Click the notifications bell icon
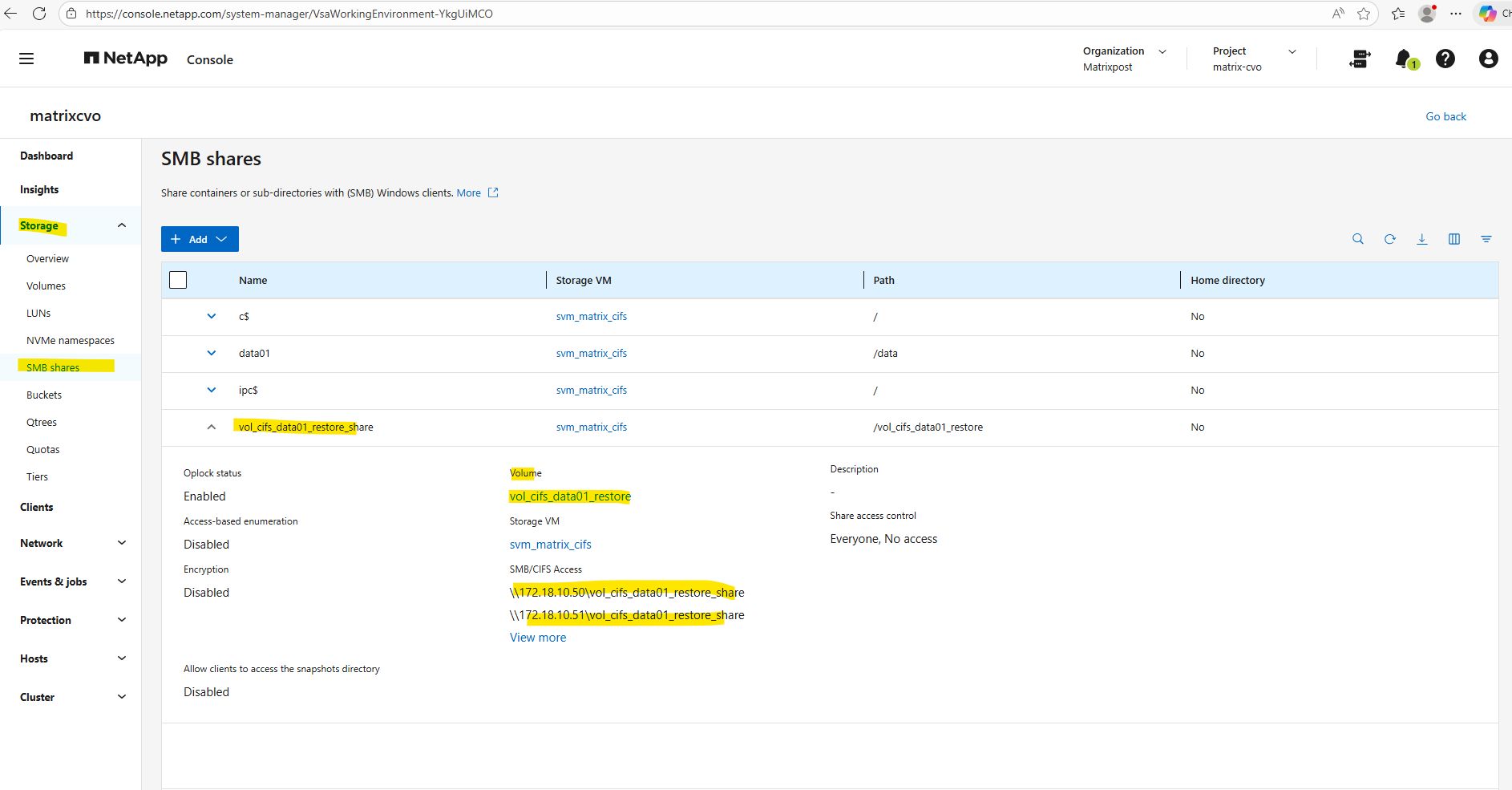The width and height of the screenshot is (1512, 790). coord(1403,59)
